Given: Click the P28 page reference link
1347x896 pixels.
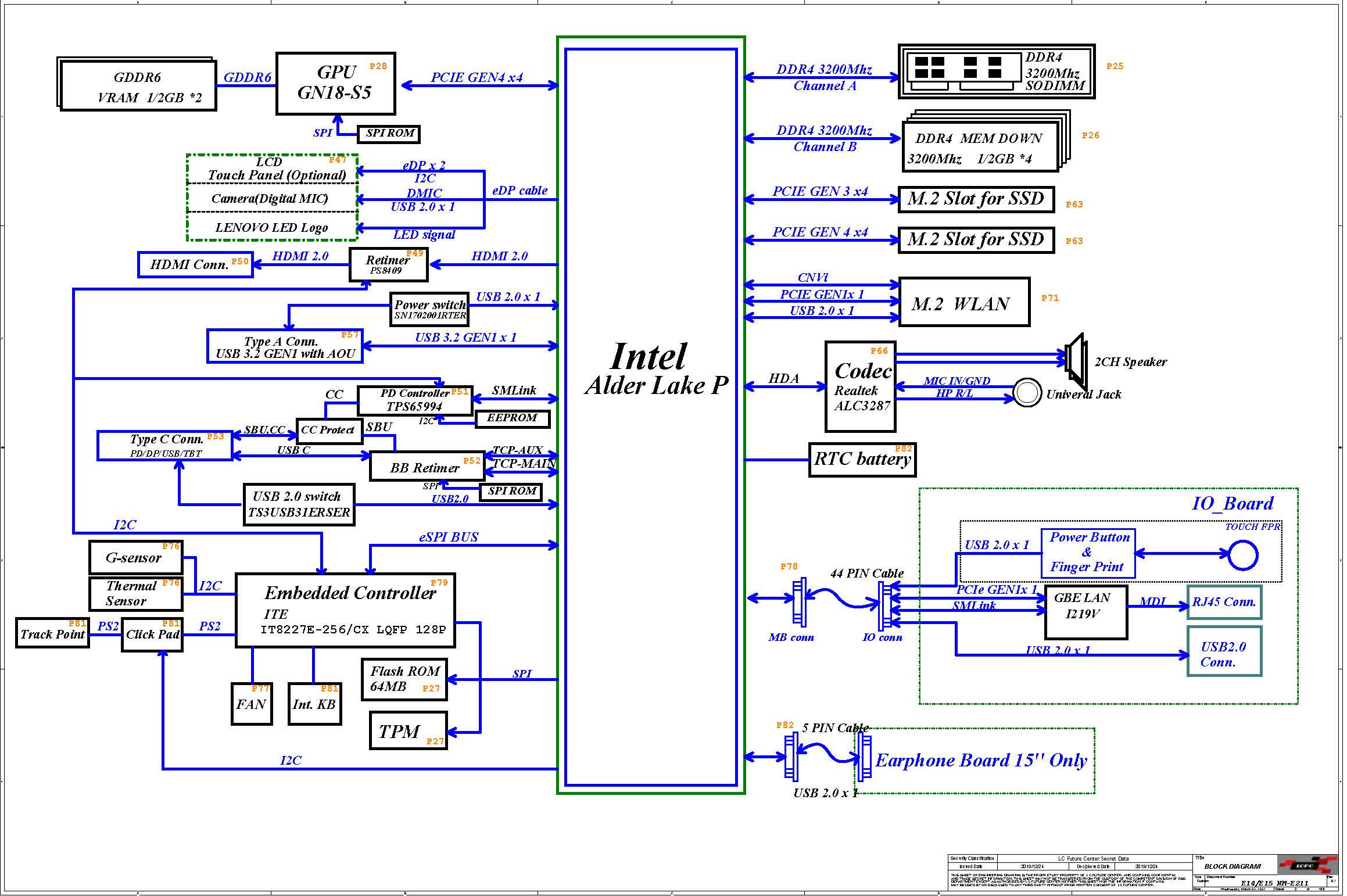Looking at the screenshot, I should (378, 66).
